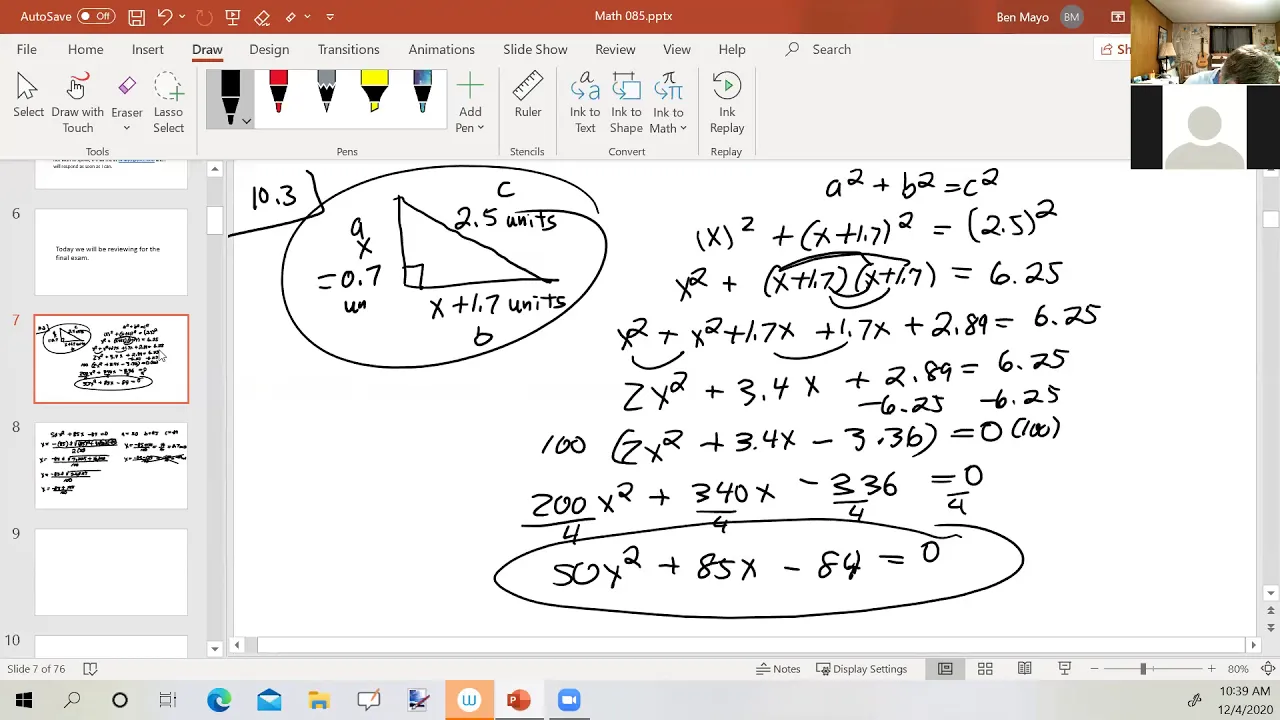
Task: Switch to the View tab
Action: (x=677, y=49)
